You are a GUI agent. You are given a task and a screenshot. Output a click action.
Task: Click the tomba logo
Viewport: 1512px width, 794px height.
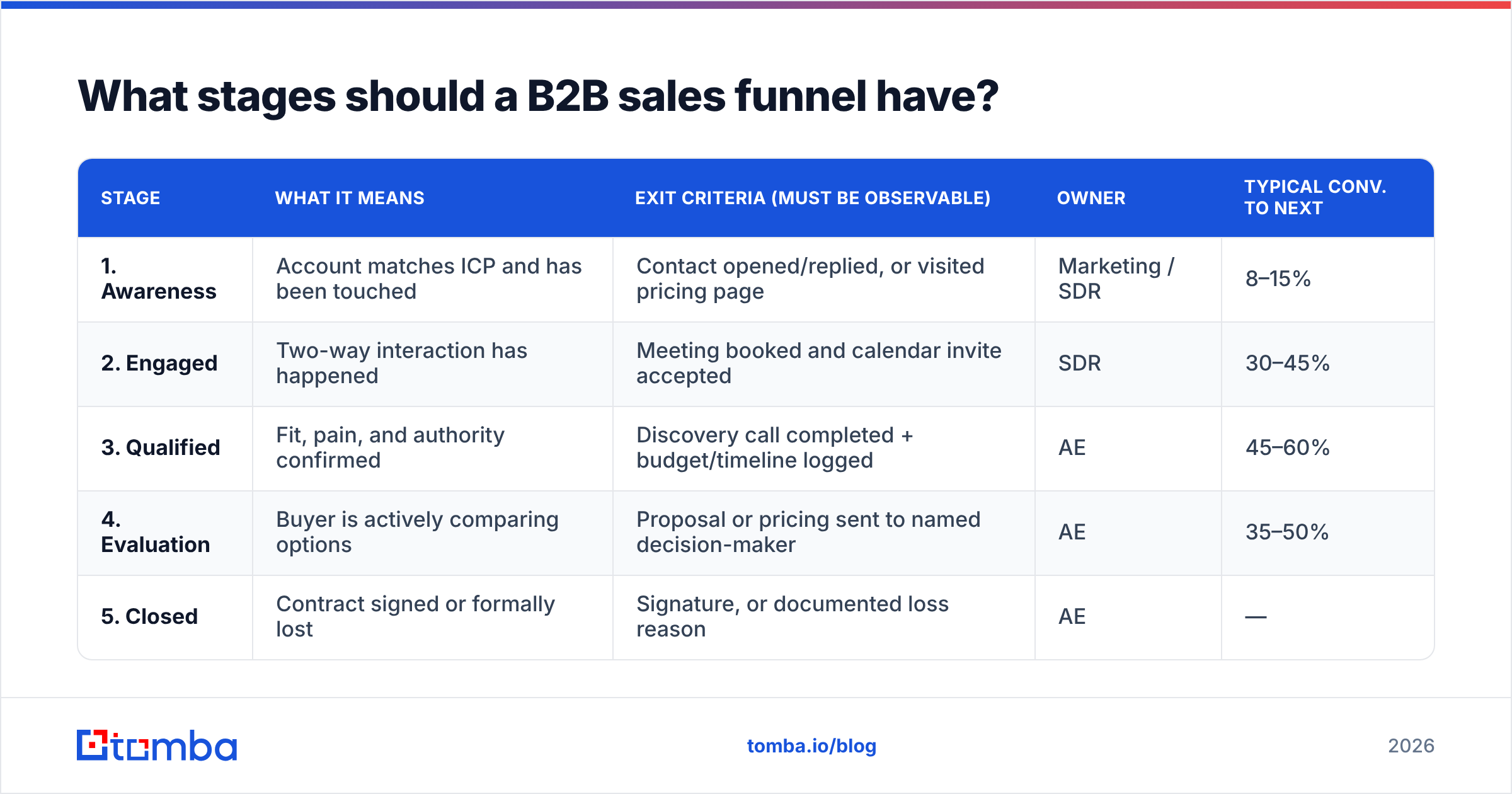click(157, 745)
